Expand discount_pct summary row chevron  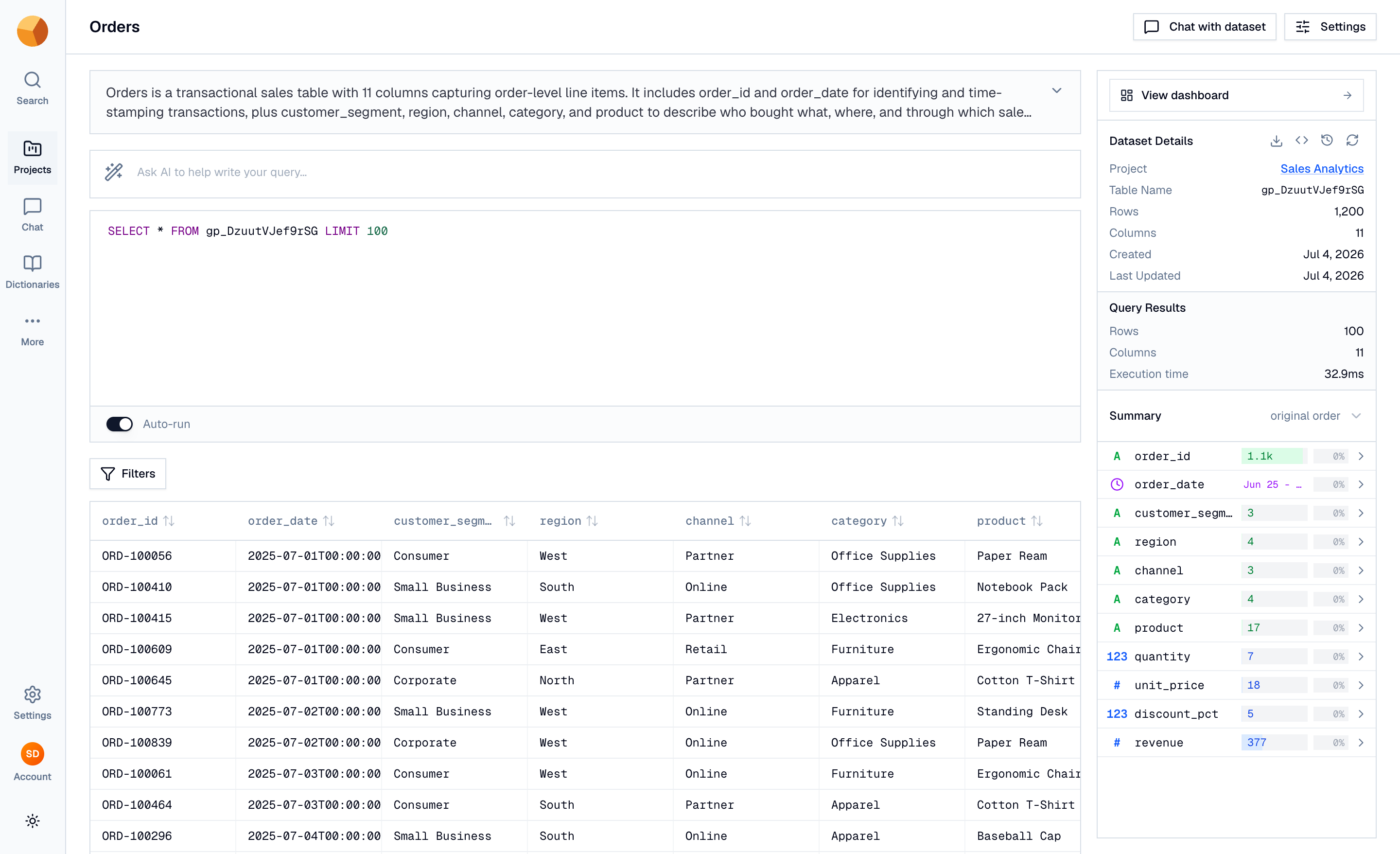[x=1361, y=713]
